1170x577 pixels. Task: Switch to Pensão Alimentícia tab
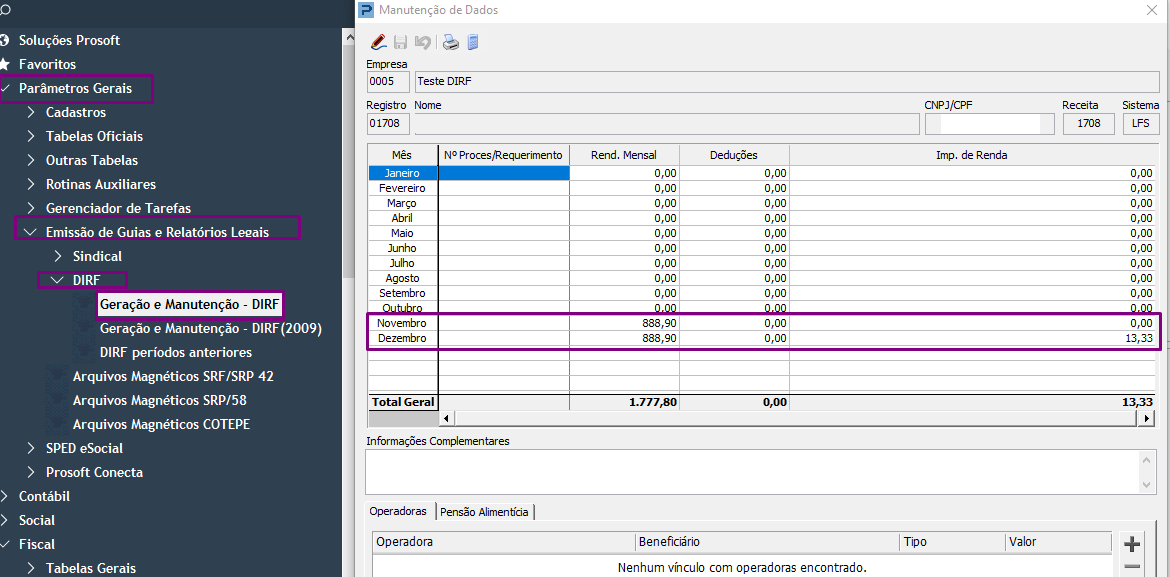coord(484,512)
